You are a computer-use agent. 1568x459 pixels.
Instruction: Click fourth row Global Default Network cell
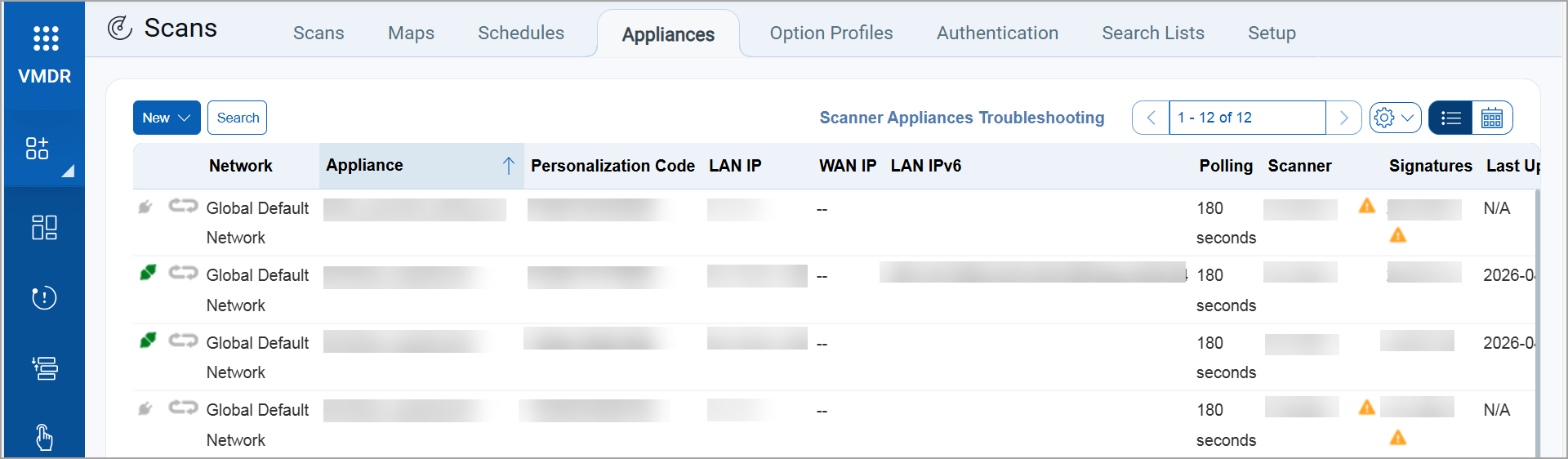[257, 425]
